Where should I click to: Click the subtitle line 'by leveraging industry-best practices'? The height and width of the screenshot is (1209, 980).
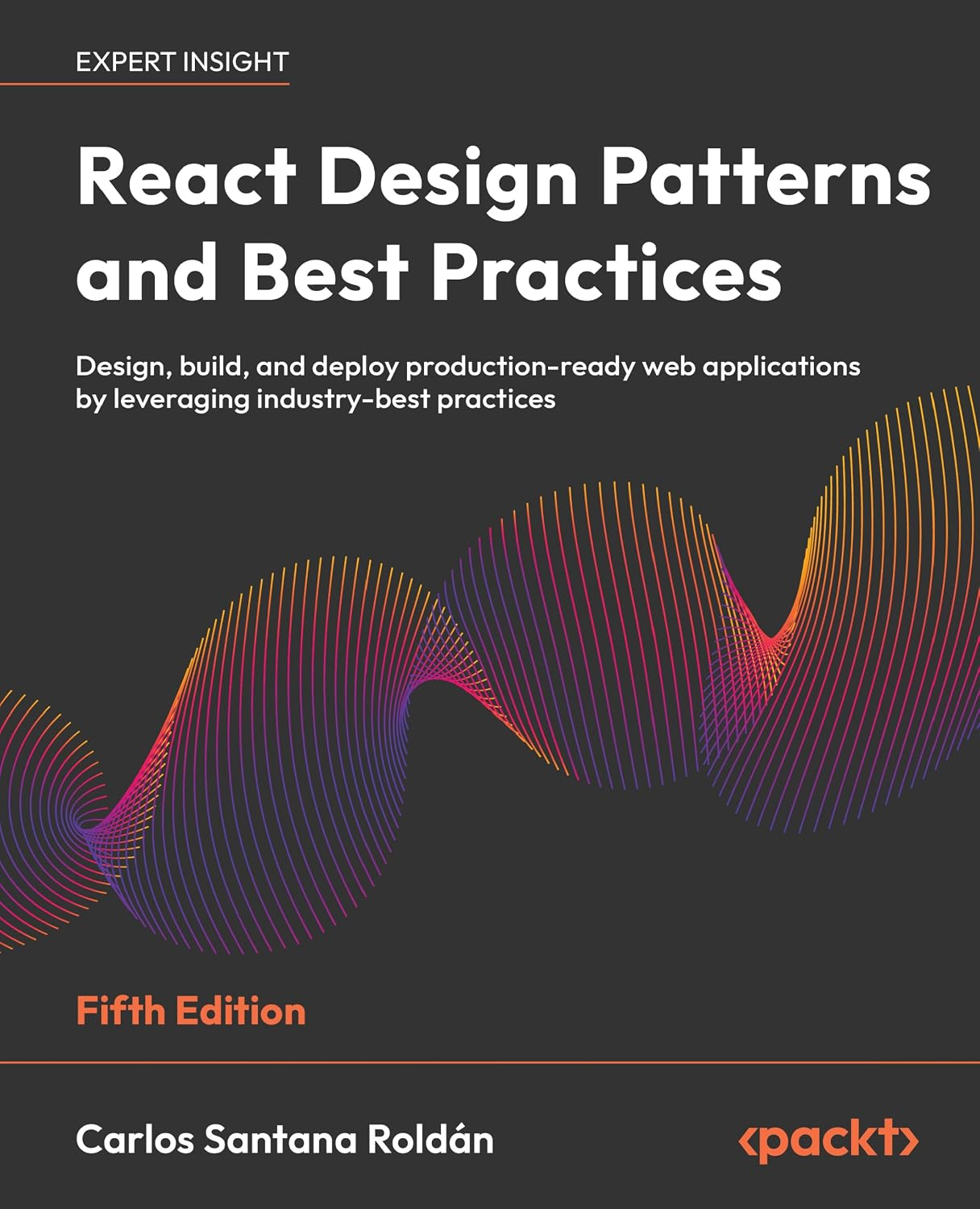pyautogui.click(x=316, y=400)
